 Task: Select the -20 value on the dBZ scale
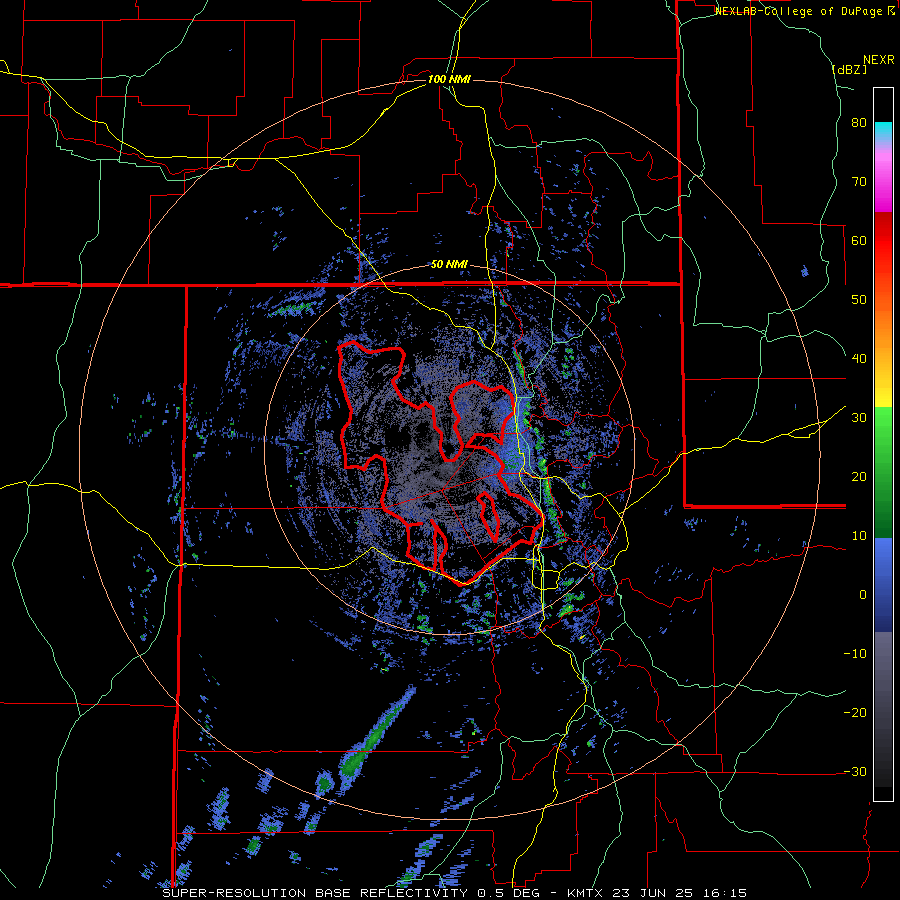[x=855, y=713]
